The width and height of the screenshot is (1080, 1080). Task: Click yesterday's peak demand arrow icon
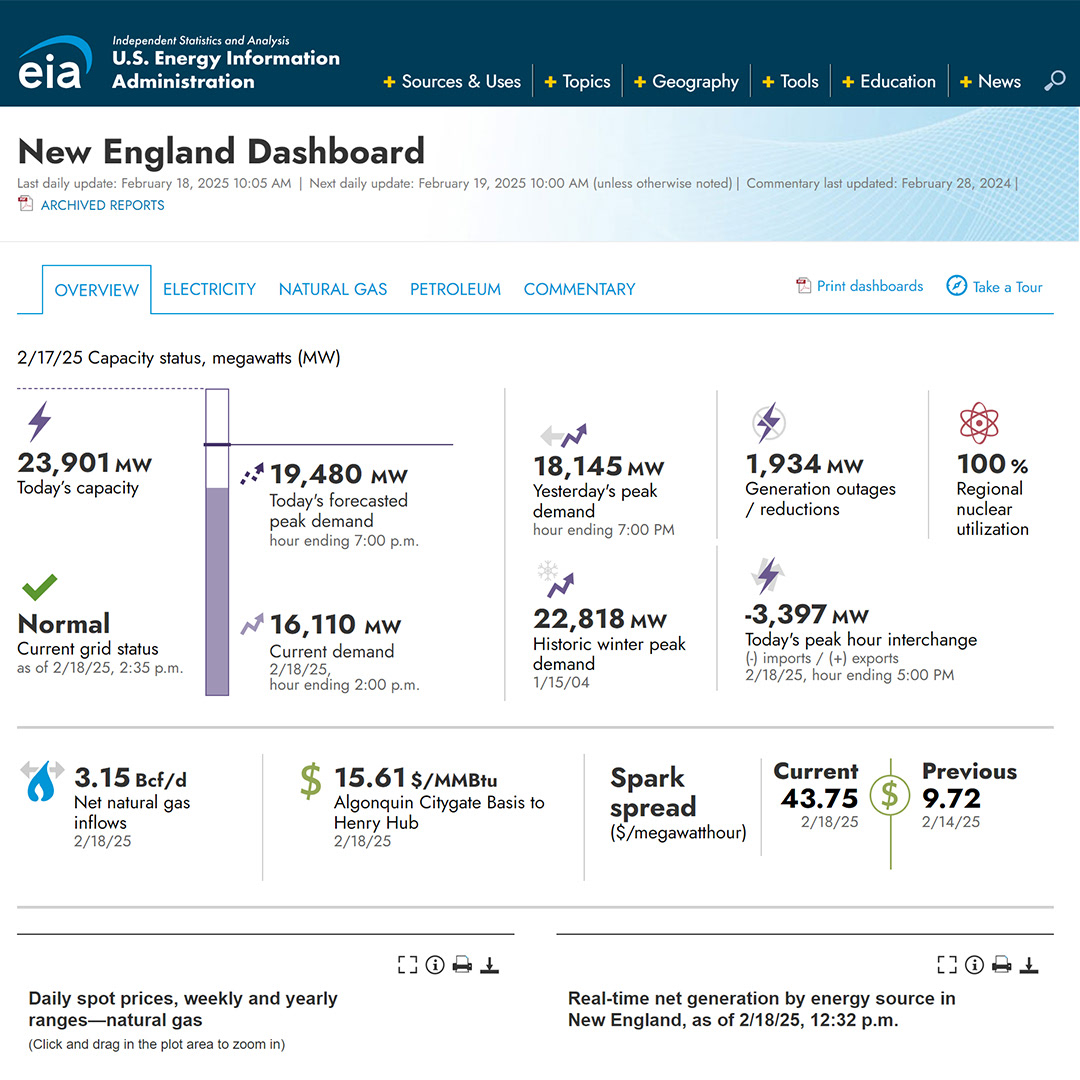pos(564,435)
